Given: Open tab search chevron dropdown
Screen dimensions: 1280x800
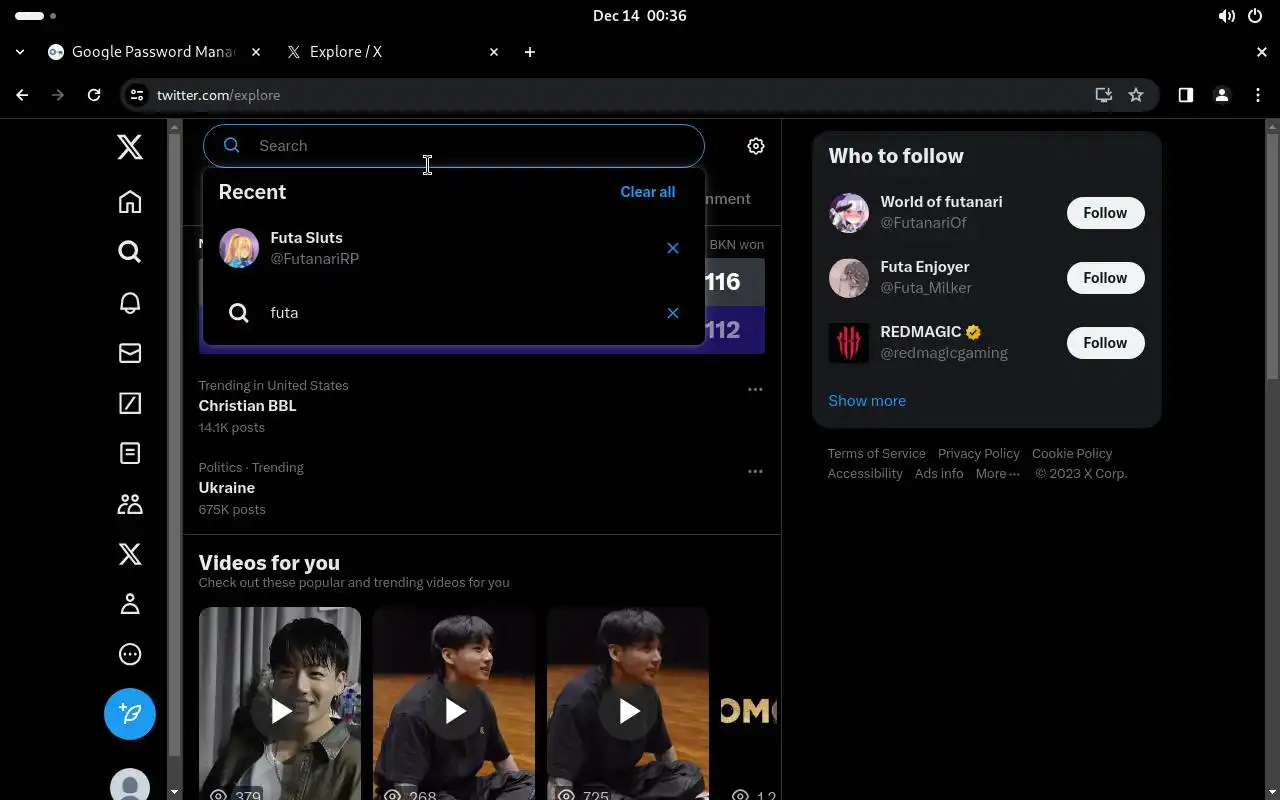Looking at the screenshot, I should coord(20,52).
